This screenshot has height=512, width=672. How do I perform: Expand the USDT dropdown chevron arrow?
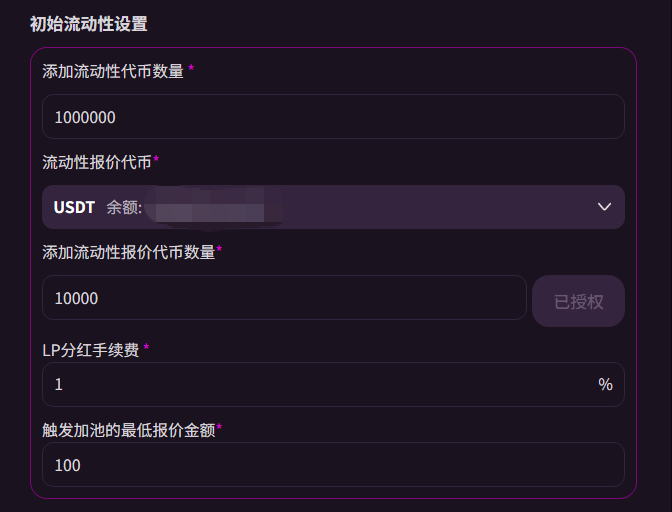[x=604, y=207]
